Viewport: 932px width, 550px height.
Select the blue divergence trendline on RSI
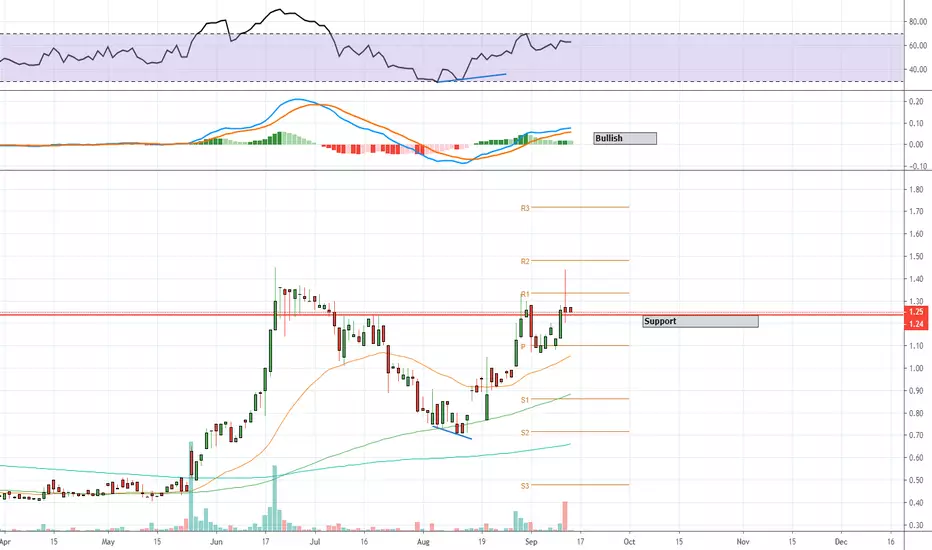472,78
